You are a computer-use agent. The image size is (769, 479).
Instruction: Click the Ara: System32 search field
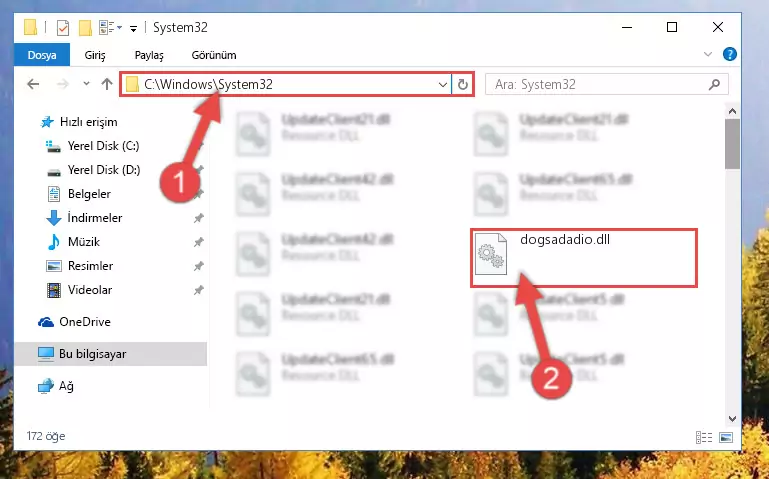[607, 84]
